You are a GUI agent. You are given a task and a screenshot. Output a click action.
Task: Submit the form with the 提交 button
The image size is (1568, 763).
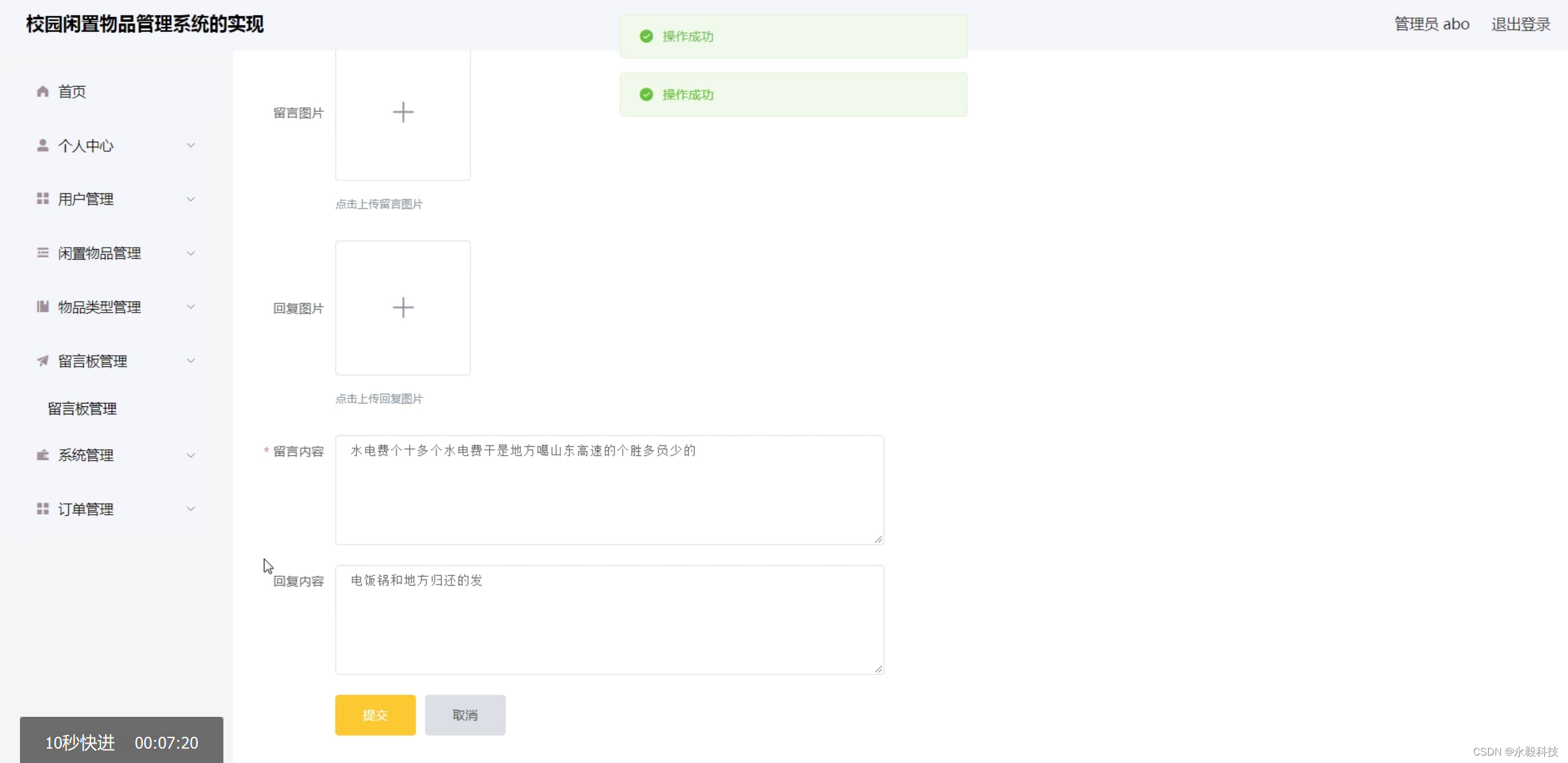[x=375, y=715]
